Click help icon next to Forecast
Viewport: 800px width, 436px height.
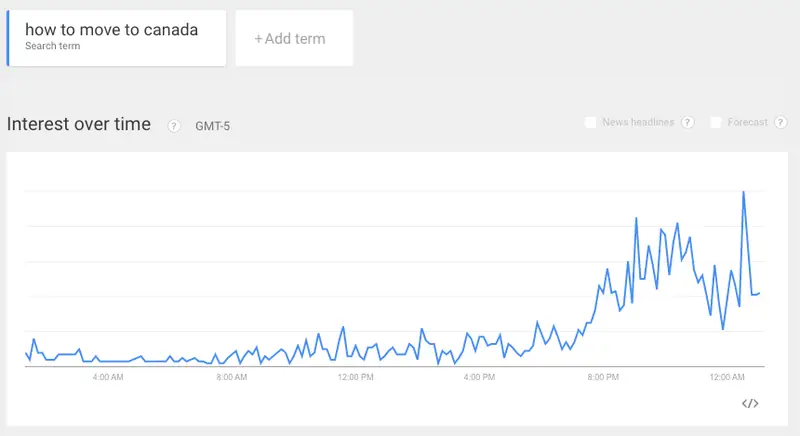[x=781, y=122]
